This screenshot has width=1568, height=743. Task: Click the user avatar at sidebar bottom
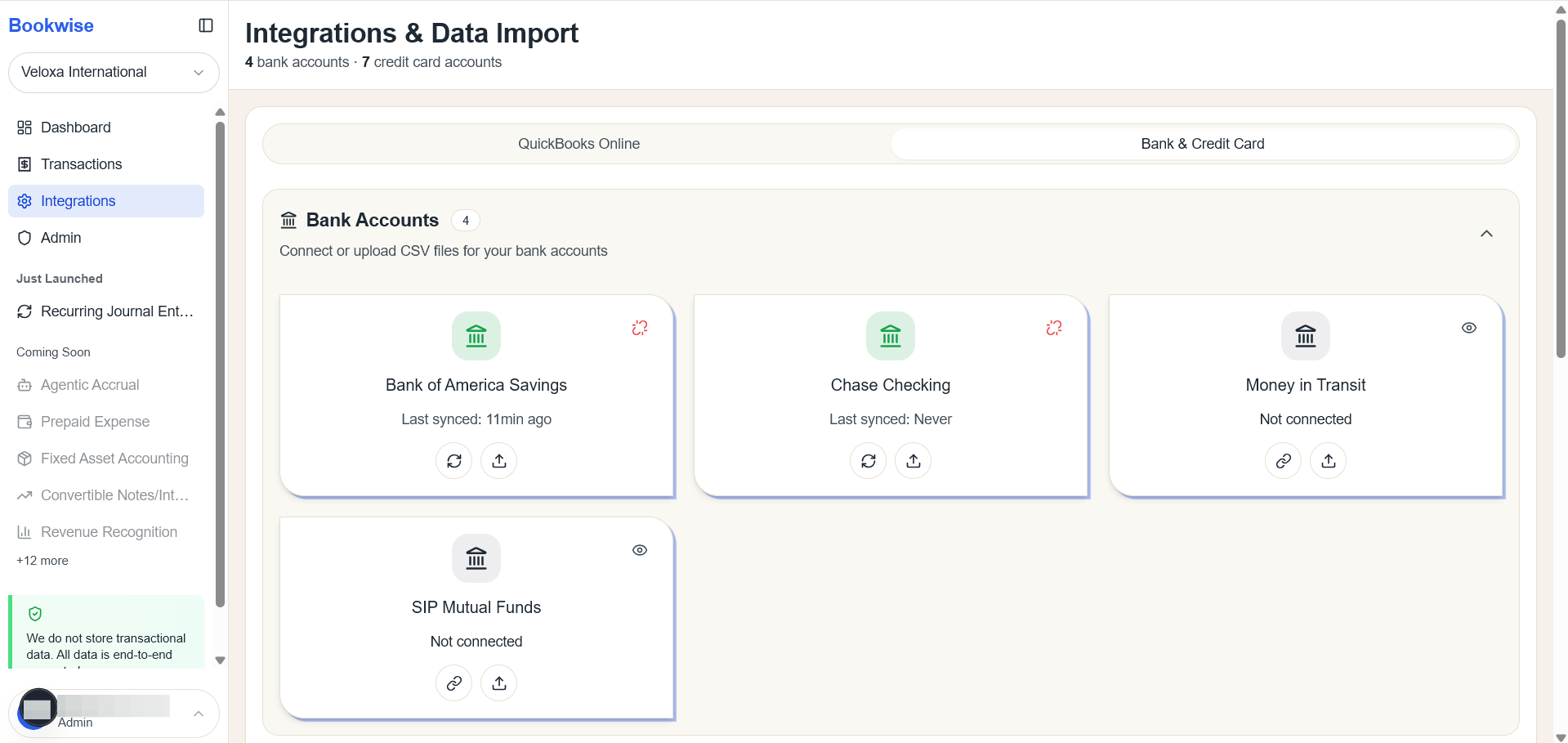pyautogui.click(x=37, y=709)
